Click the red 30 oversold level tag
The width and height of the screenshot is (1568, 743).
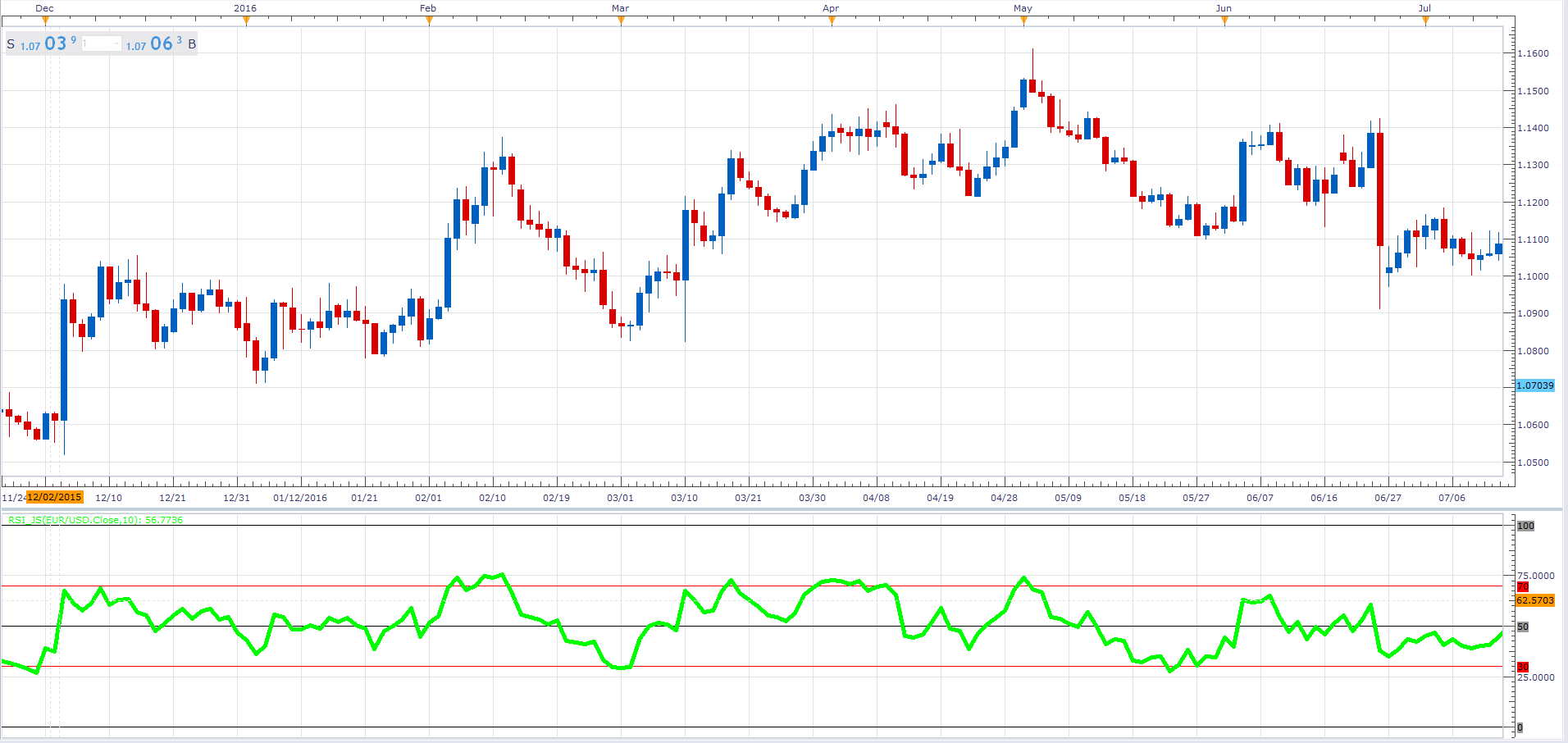(1522, 668)
